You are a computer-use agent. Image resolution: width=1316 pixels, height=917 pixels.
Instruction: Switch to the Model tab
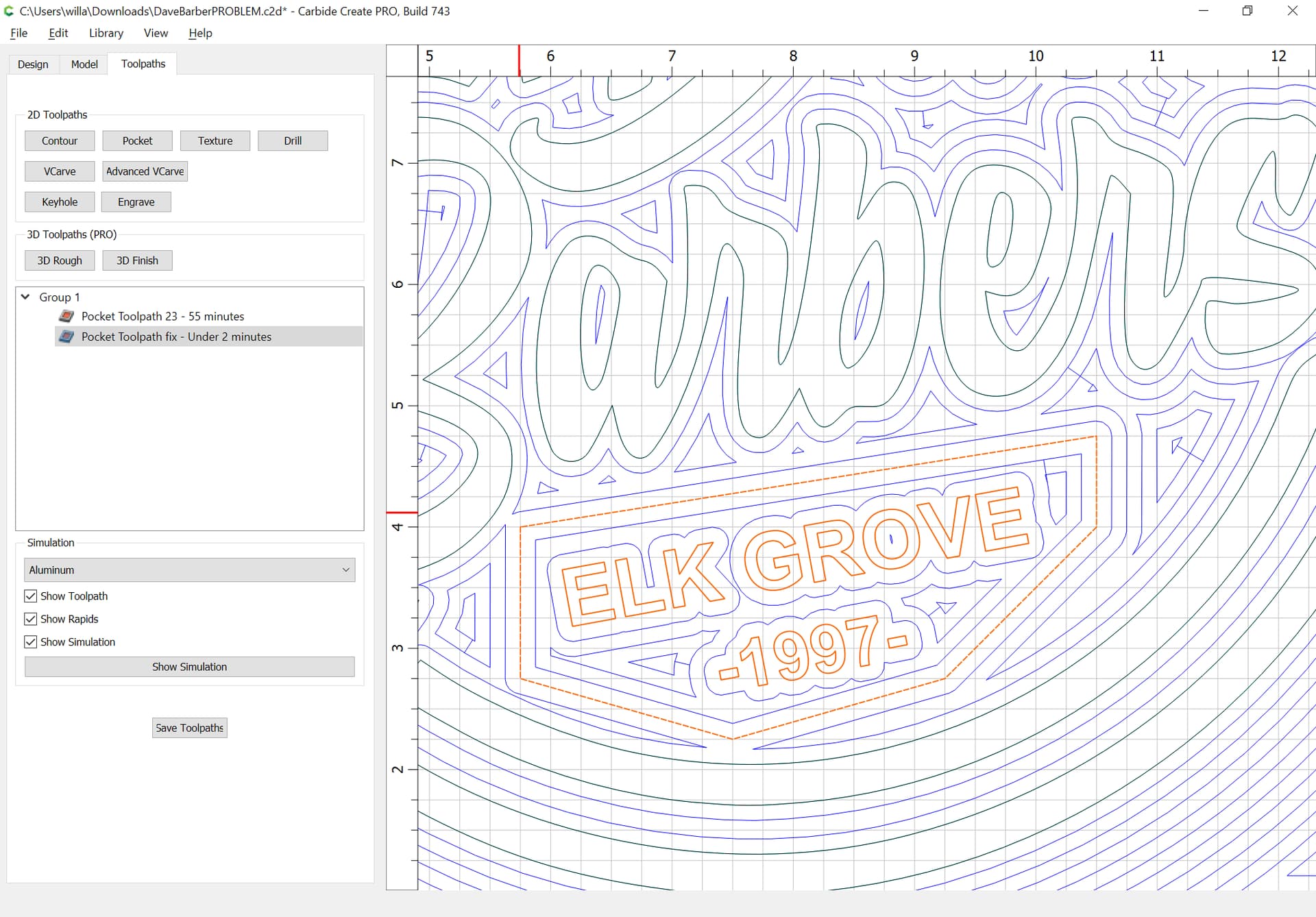click(x=84, y=64)
